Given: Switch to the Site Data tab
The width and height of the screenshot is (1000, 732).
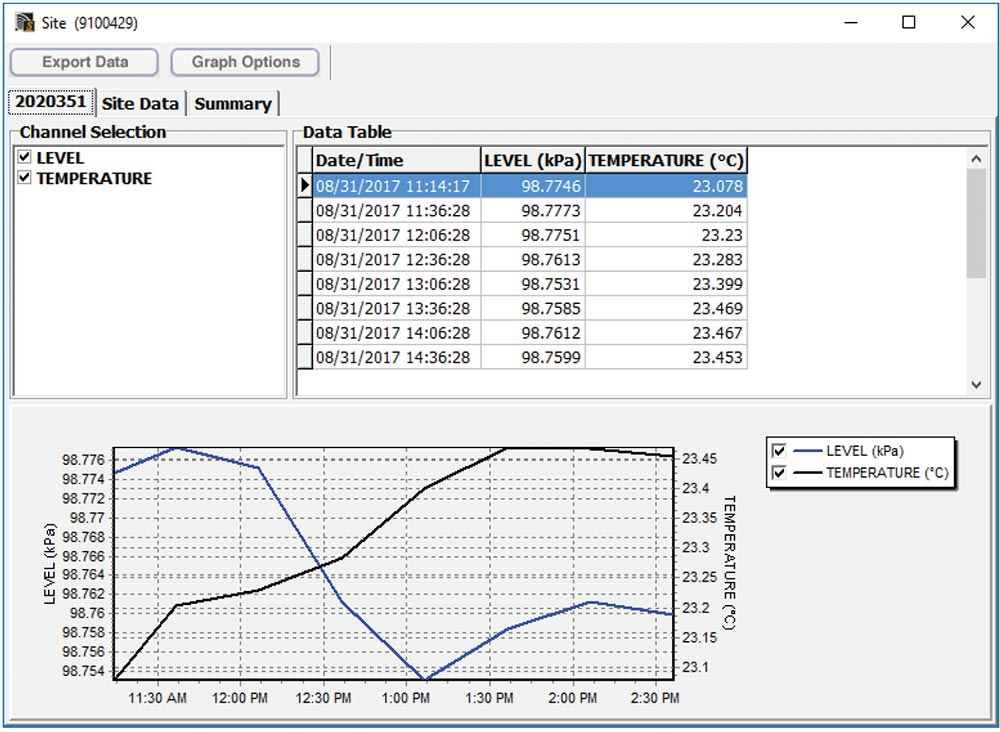Looking at the screenshot, I should pos(138,103).
